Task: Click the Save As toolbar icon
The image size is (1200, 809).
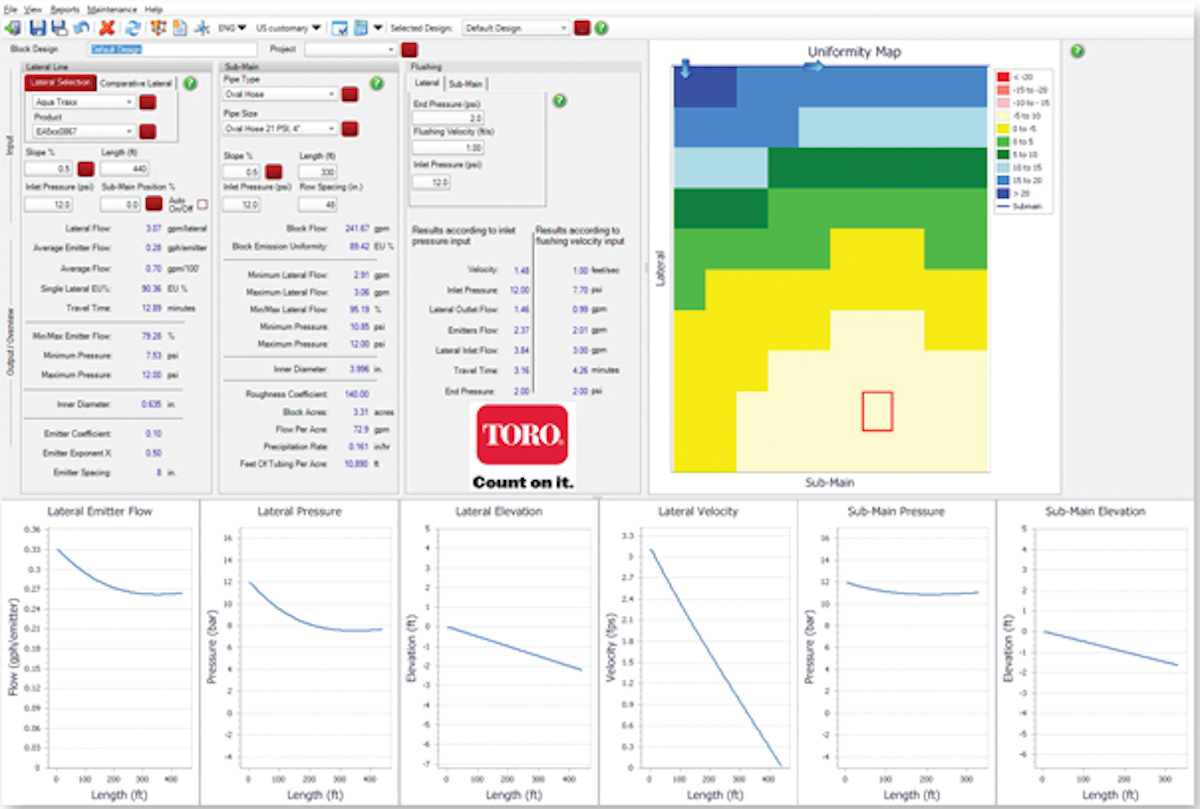Action: 59,27
